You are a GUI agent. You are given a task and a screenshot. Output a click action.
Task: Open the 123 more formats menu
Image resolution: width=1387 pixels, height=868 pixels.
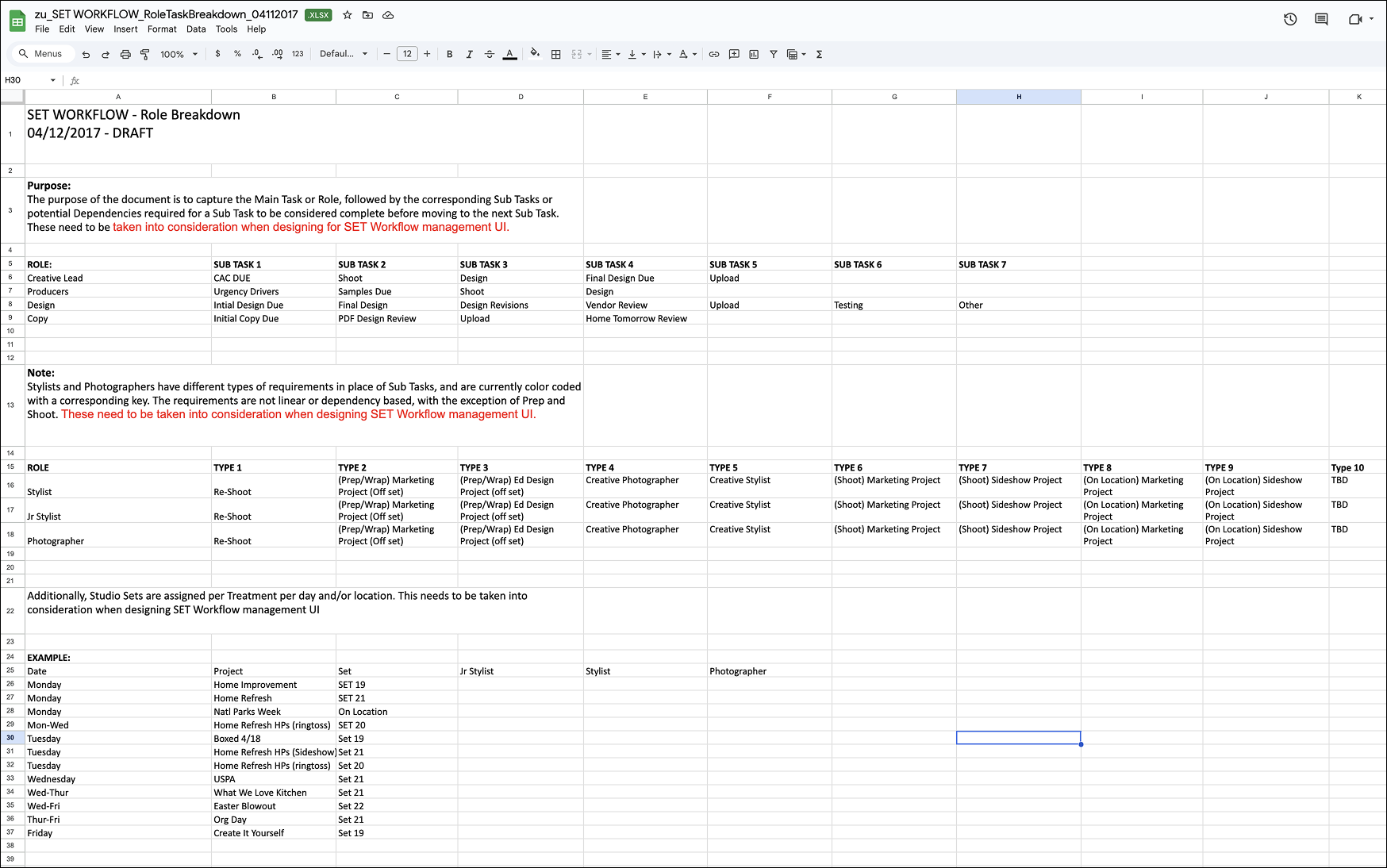click(298, 54)
